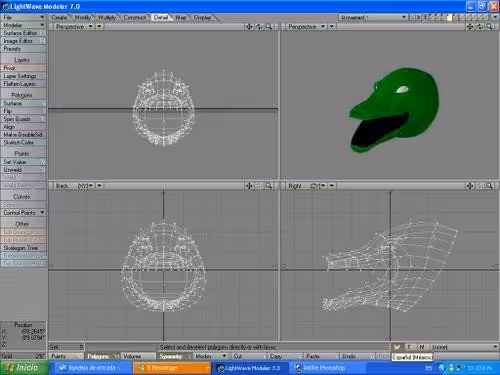Click the Flip polygons button
The width and height of the screenshot is (500, 375).
23,111
